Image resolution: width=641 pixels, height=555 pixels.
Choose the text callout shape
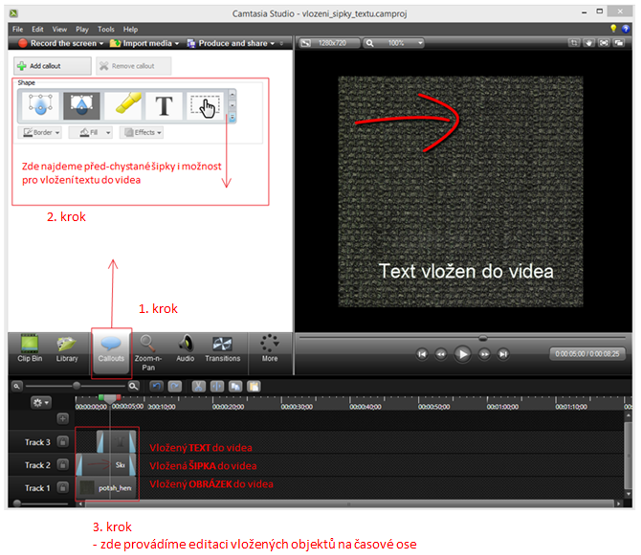(x=164, y=104)
